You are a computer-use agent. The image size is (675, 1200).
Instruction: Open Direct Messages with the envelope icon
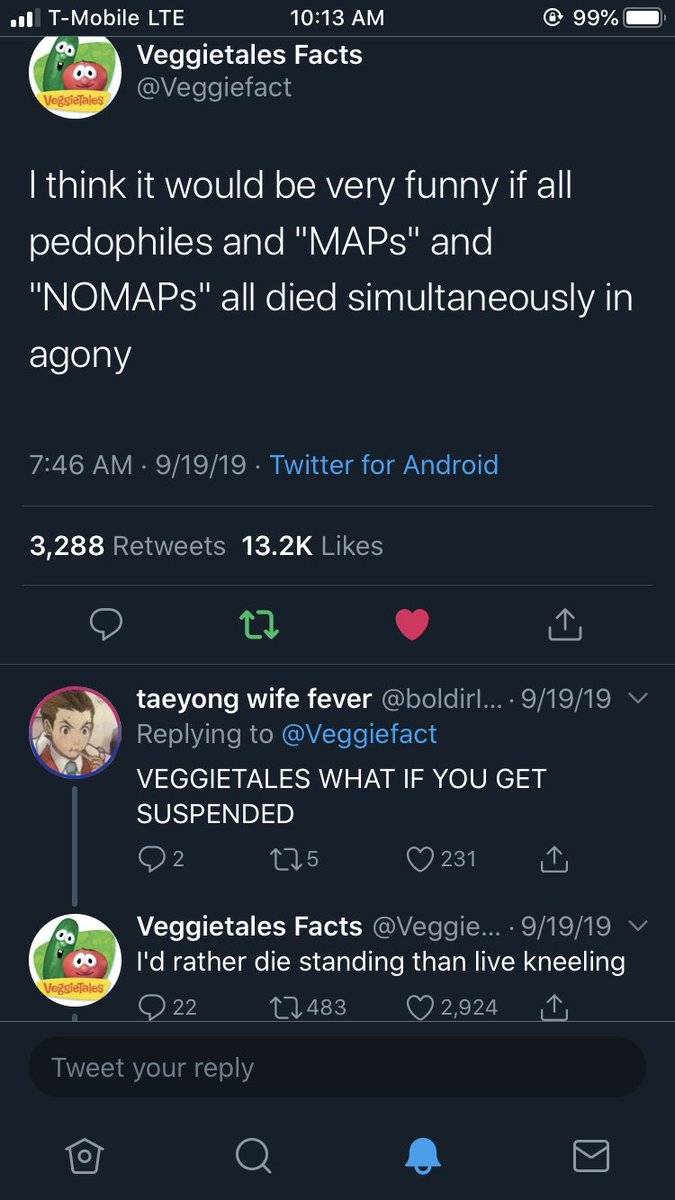point(591,1156)
